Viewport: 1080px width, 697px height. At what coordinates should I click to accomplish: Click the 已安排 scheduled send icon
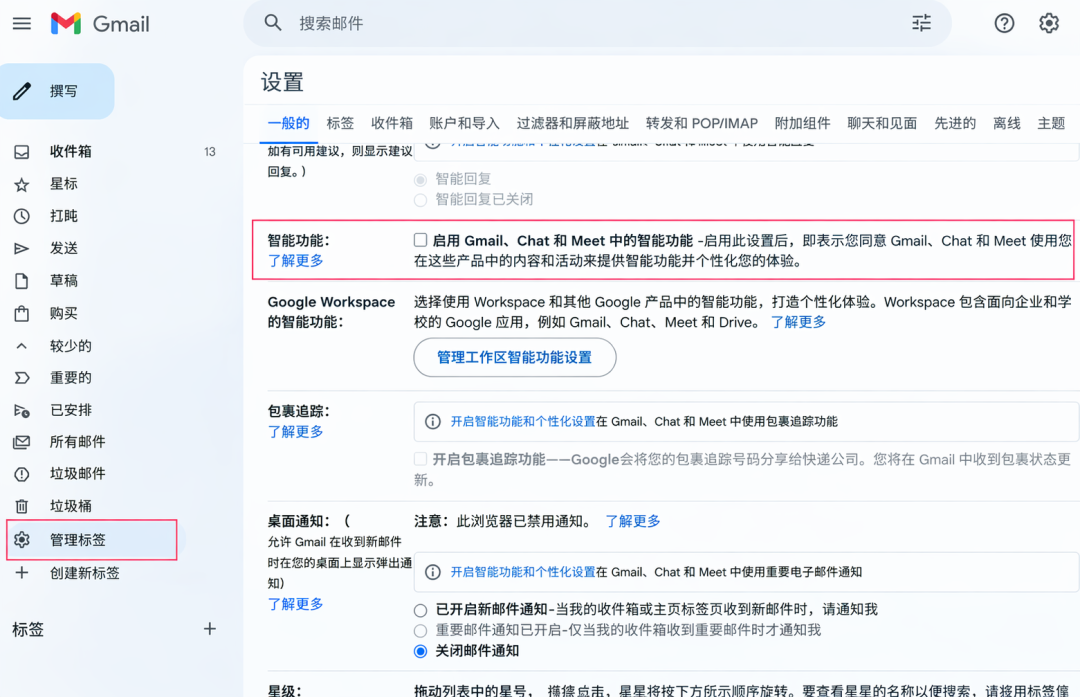coord(22,410)
